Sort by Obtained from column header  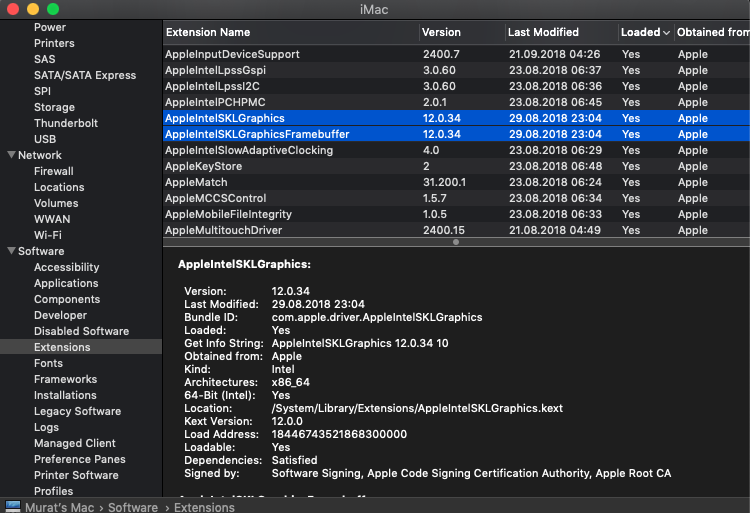click(712, 33)
